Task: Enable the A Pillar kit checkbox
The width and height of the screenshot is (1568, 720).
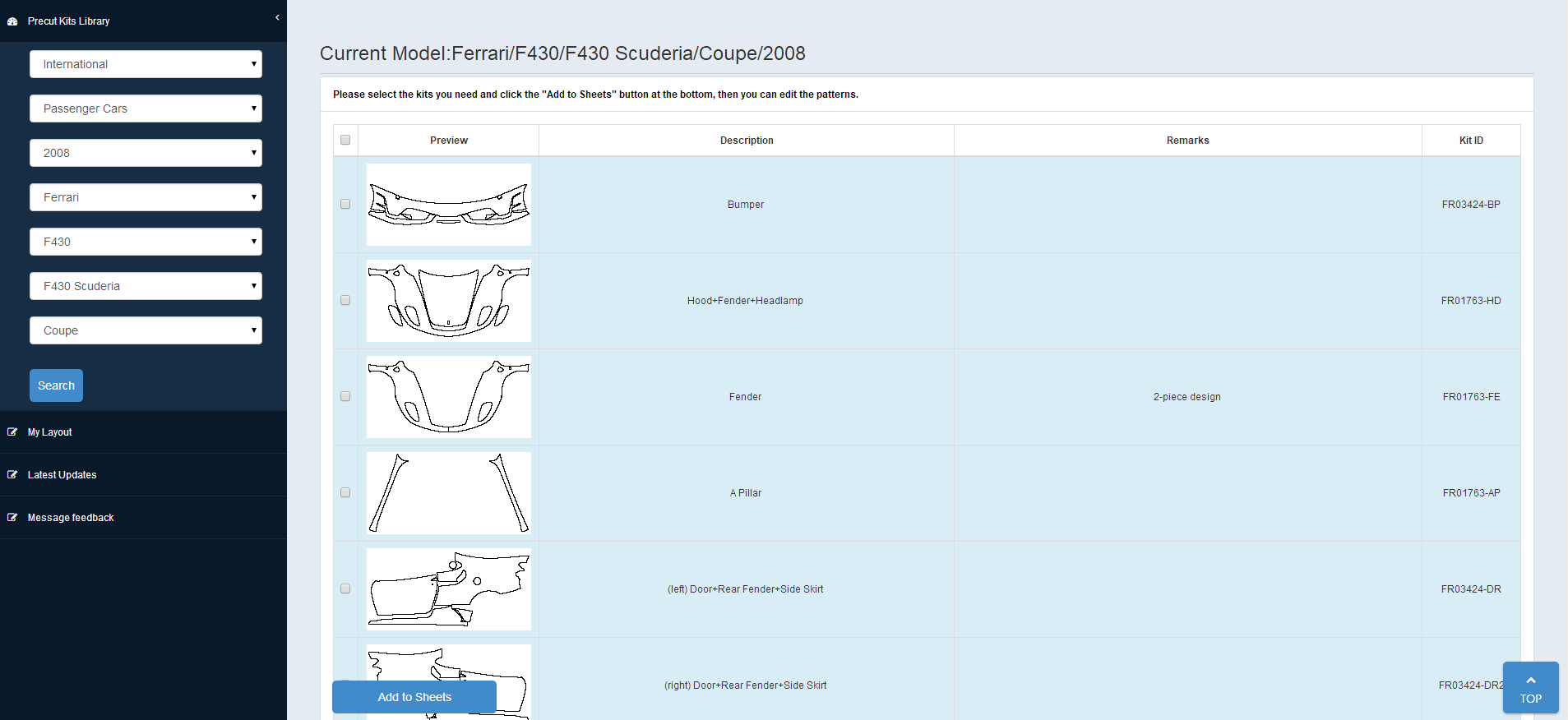Action: (x=345, y=493)
